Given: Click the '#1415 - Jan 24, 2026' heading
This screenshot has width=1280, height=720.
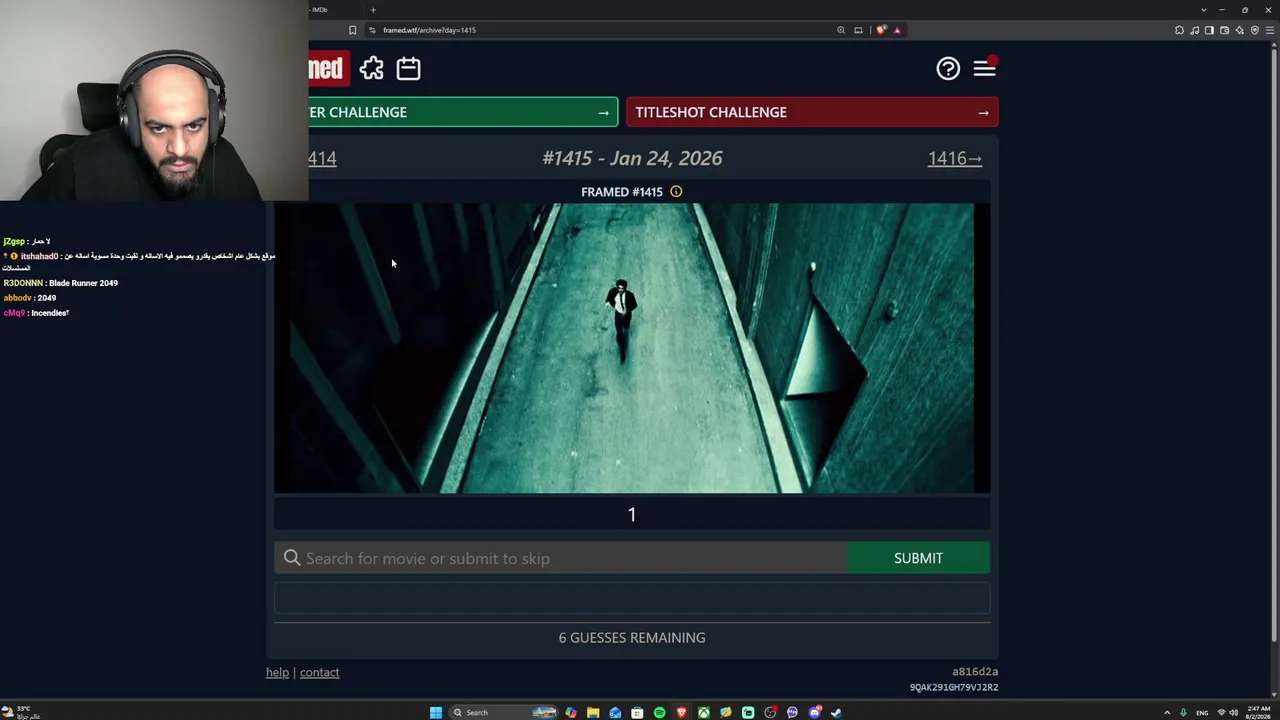Looking at the screenshot, I should [x=632, y=158].
